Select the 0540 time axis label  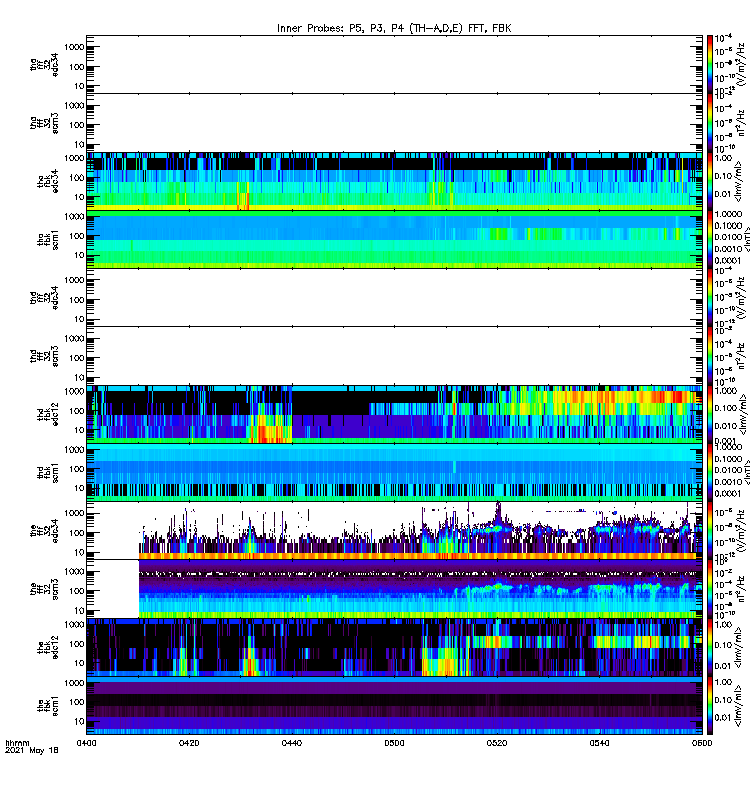[599, 743]
